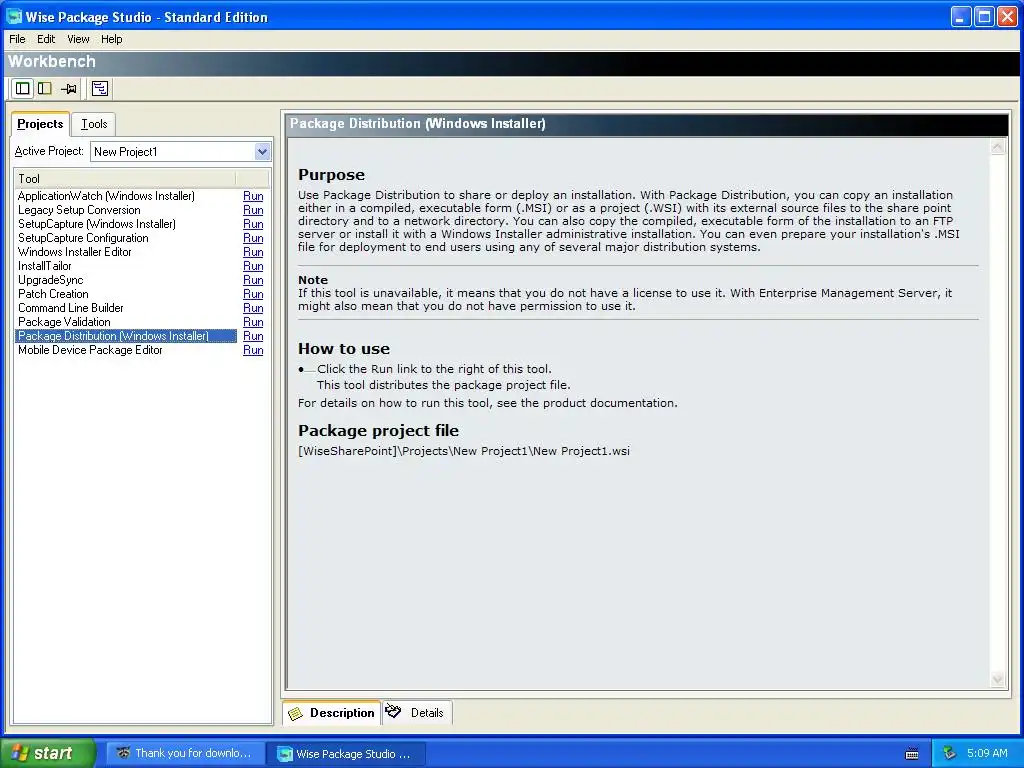This screenshot has height=768, width=1024.
Task: Click the process view toolbar icon
Action: point(100,88)
